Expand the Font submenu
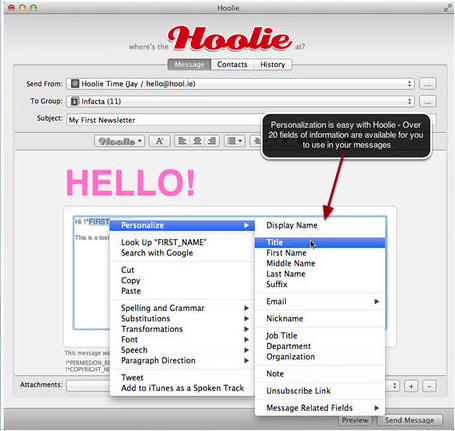Image resolution: width=455 pixels, height=431 pixels. [x=182, y=340]
